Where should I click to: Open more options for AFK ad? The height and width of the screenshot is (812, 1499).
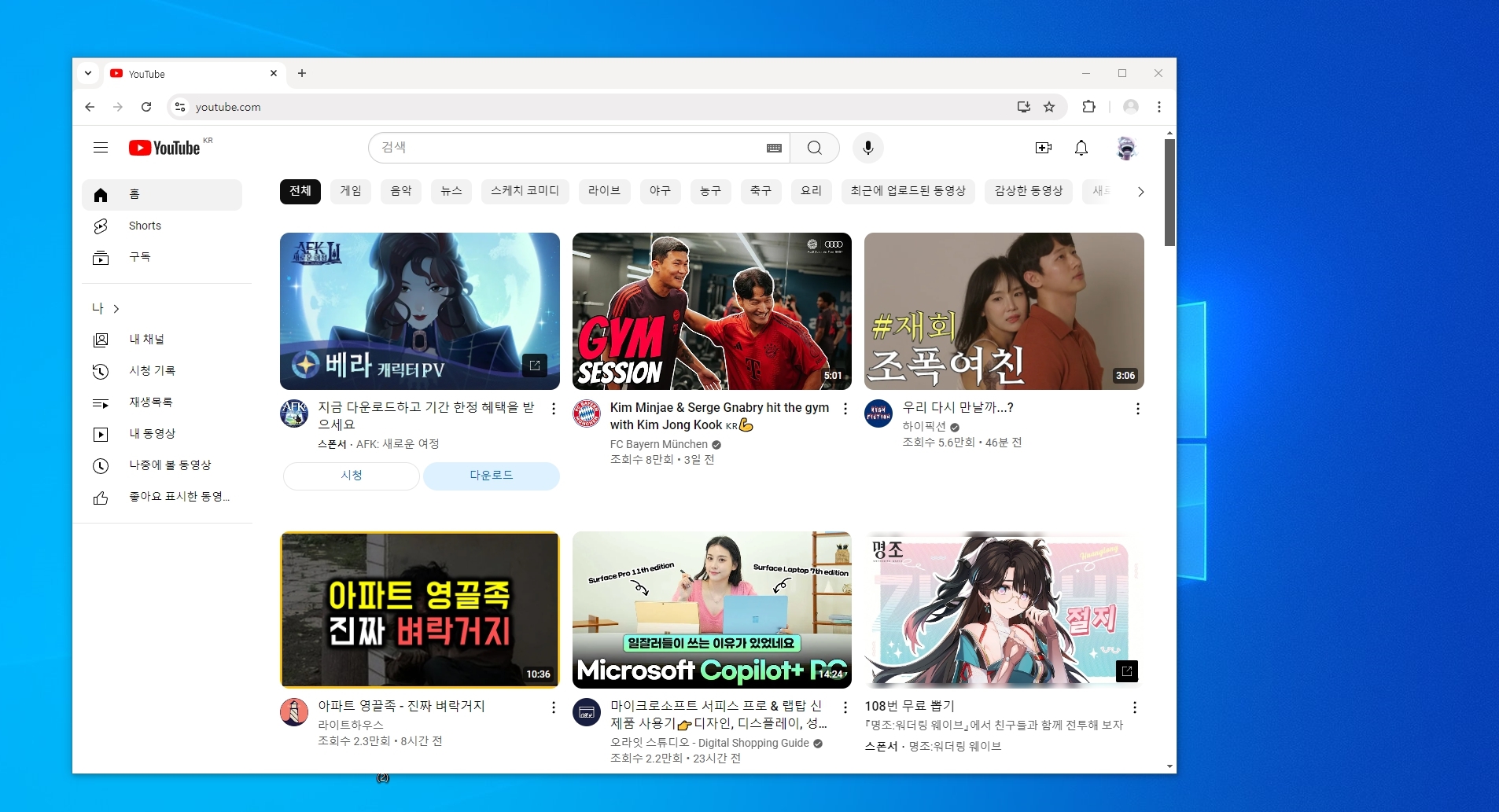pyautogui.click(x=554, y=409)
